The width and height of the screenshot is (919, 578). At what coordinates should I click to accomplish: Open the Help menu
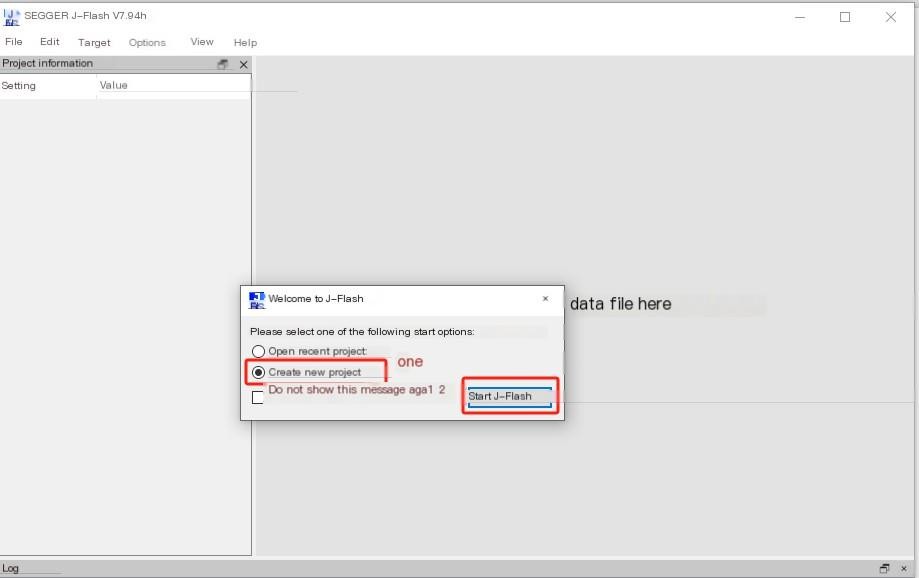tap(245, 43)
